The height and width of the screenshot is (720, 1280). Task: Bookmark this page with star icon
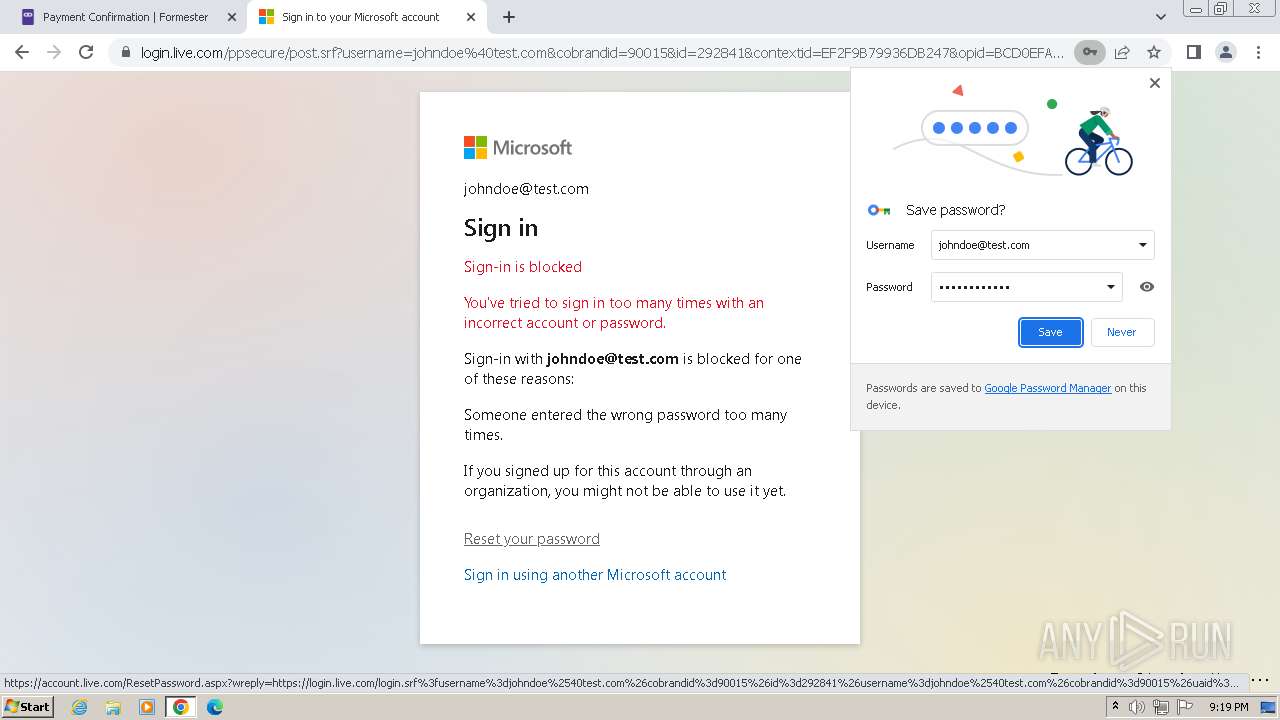coord(1154,52)
